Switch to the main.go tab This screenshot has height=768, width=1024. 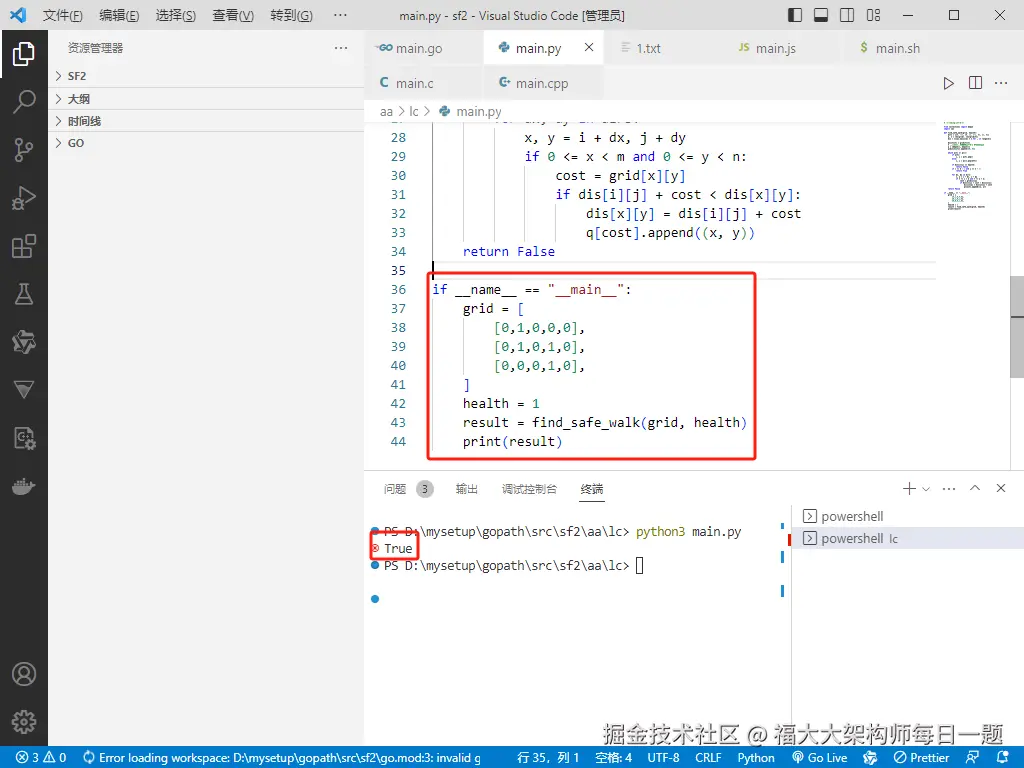point(424,48)
